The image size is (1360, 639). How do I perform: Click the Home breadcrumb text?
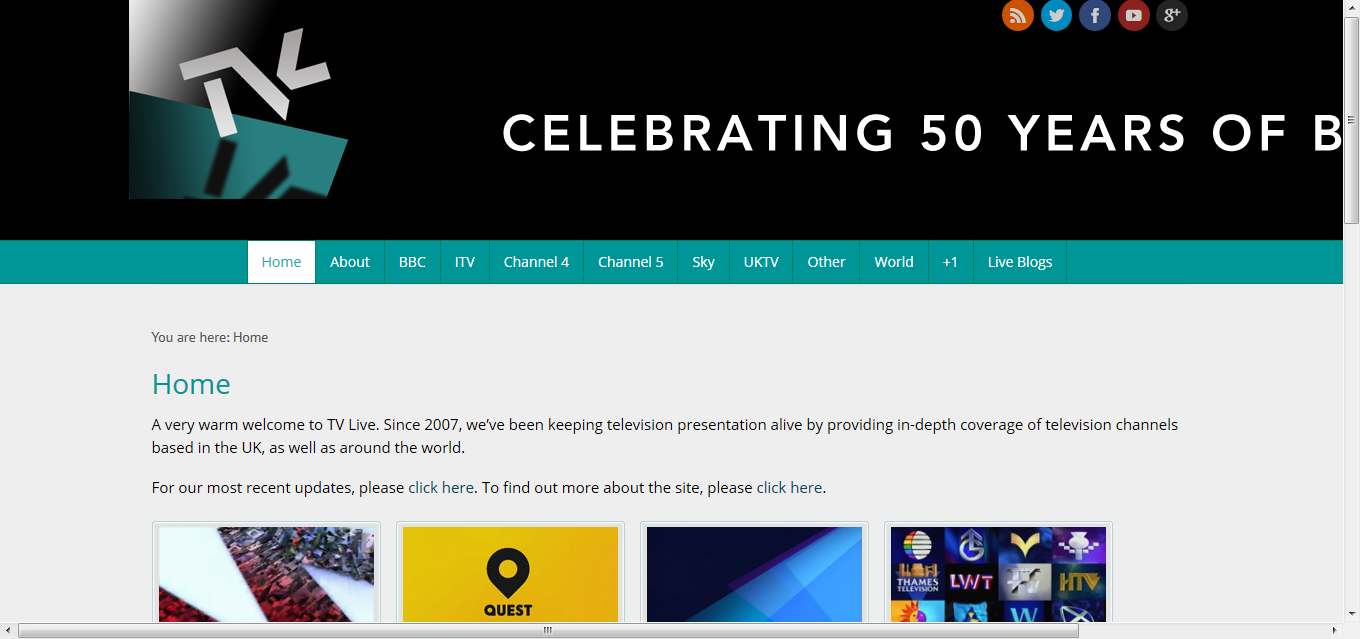250,337
